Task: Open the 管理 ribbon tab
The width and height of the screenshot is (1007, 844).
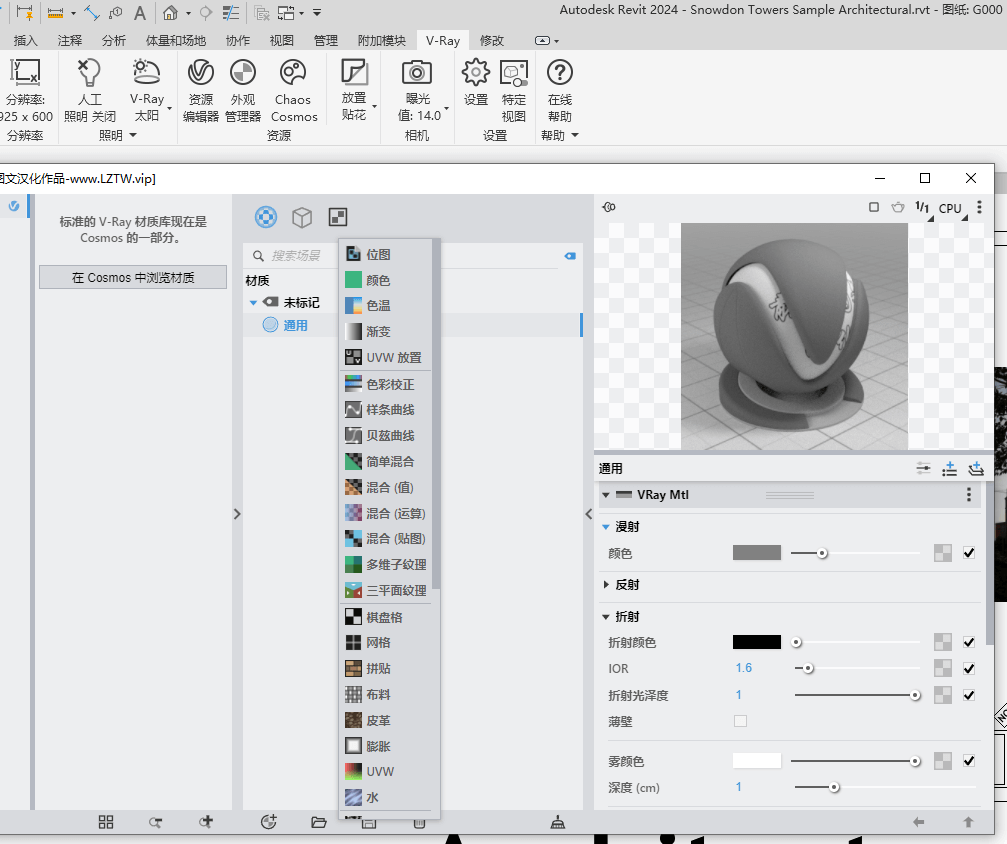Action: 326,40
